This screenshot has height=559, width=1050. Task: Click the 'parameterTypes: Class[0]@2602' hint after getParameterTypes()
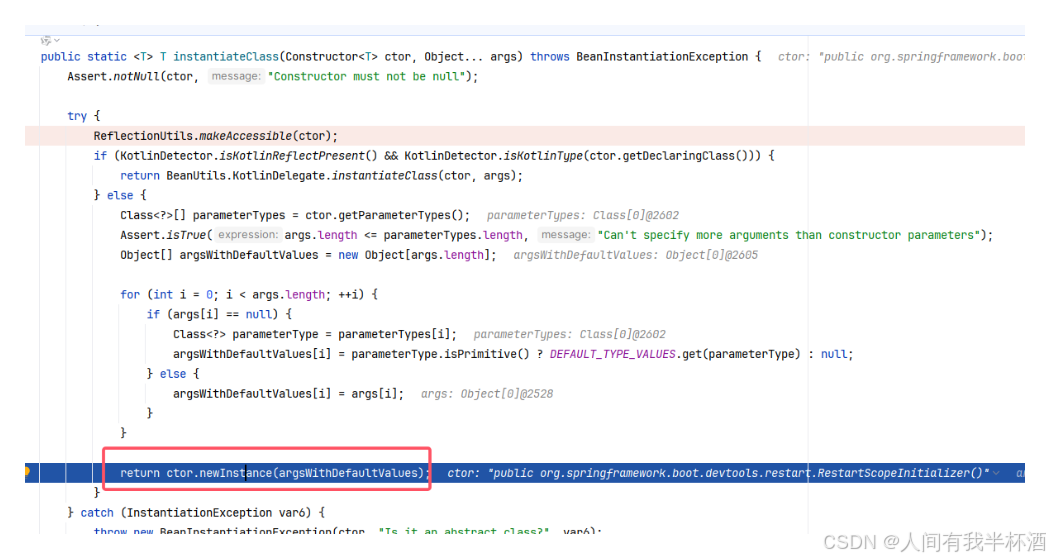pyautogui.click(x=583, y=216)
